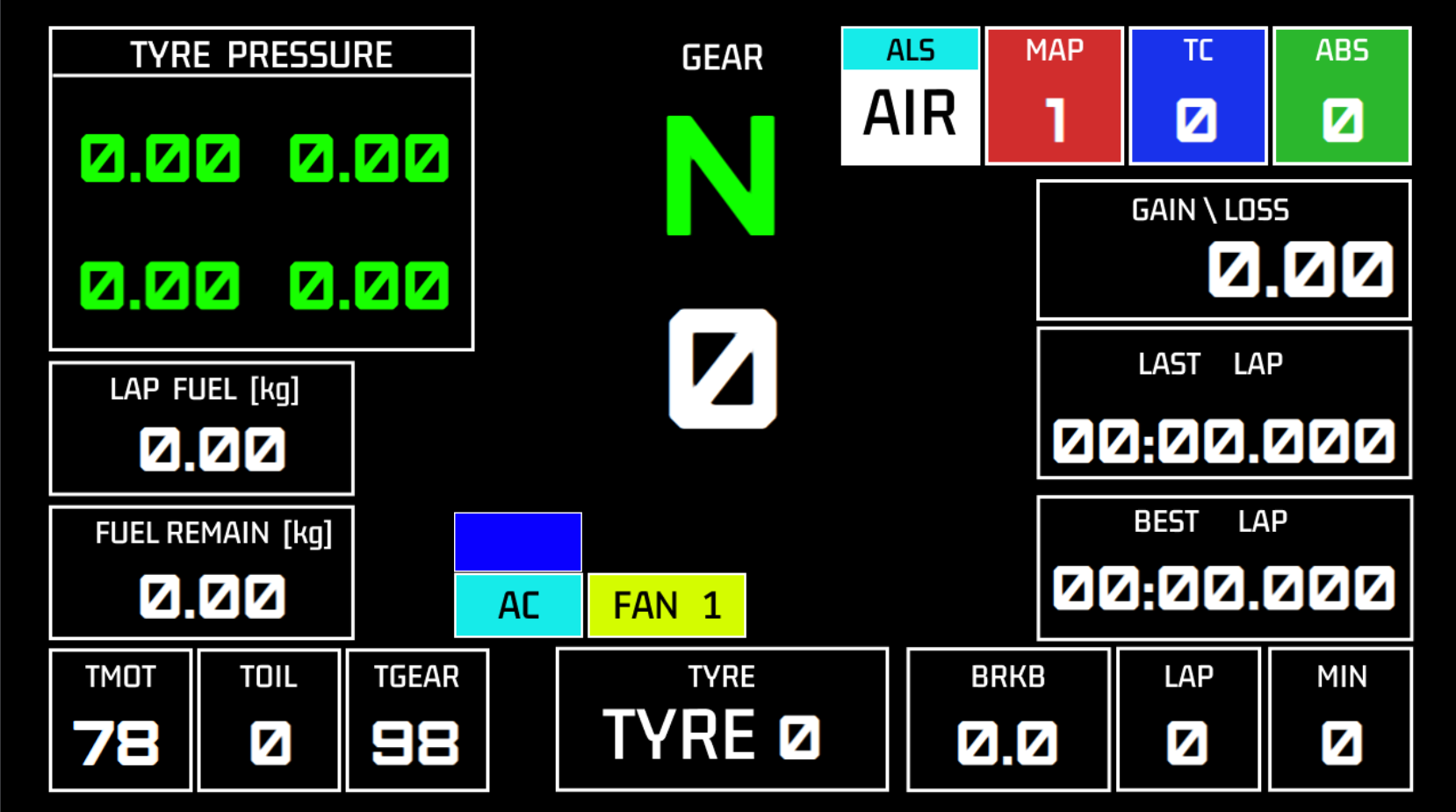
Task: Click the green N gear indicator
Action: coord(720,176)
